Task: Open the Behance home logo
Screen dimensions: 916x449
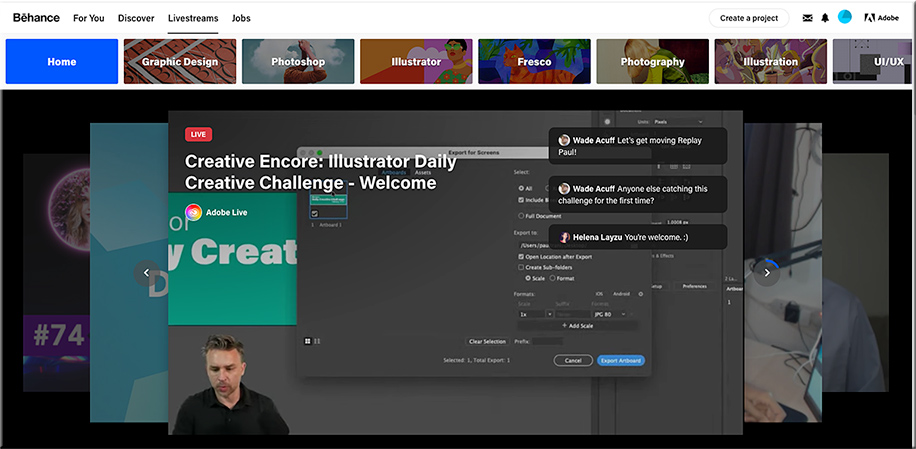Action: [x=36, y=18]
